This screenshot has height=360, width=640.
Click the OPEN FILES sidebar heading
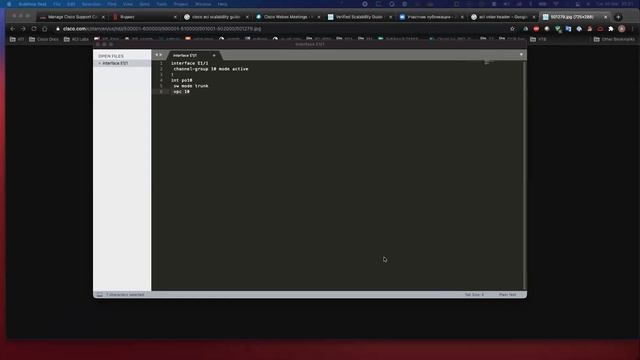[x=111, y=56]
